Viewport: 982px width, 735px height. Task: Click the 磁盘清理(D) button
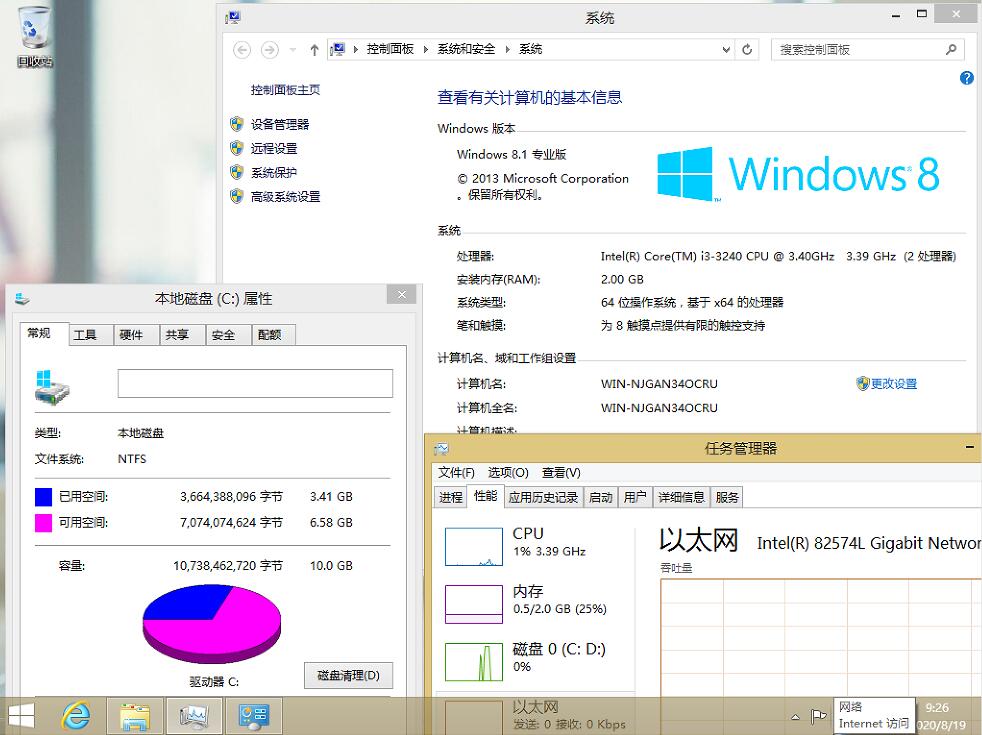348,676
